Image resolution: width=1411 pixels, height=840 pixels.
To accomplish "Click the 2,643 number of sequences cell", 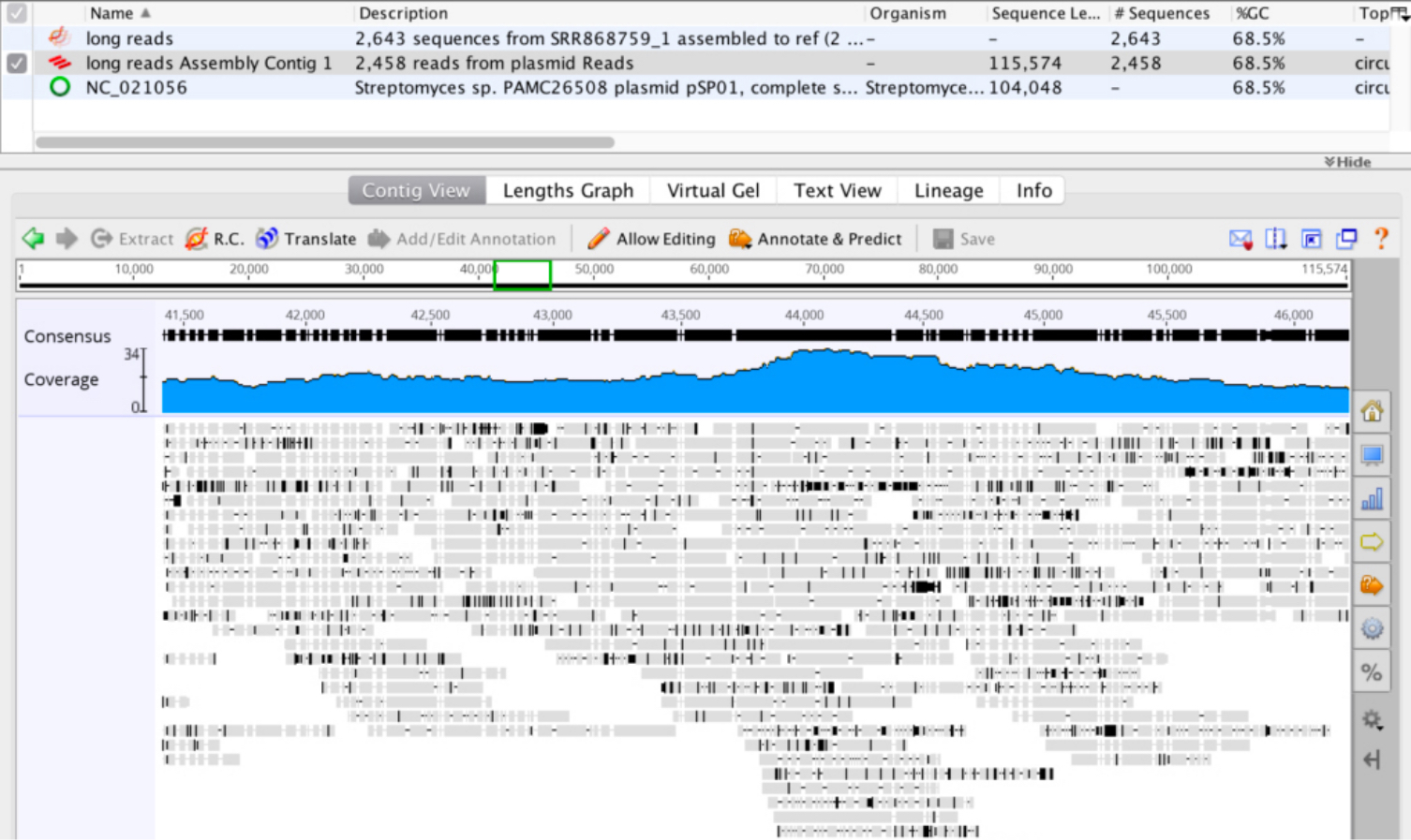I will pos(1136,38).
